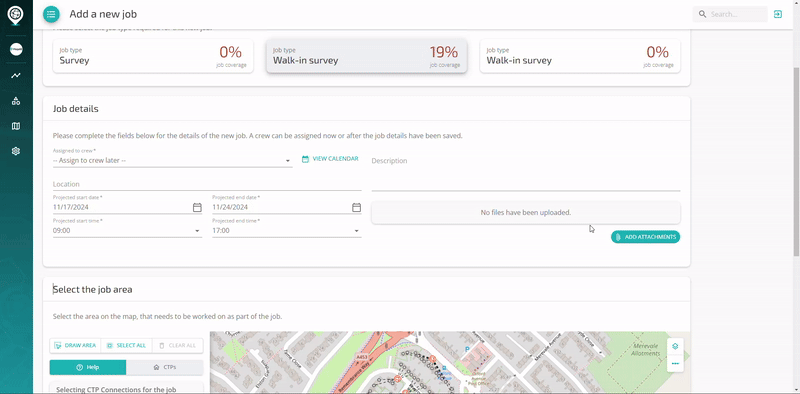Viewport: 800px width, 394px height.
Task: Click the app logo in sidebar
Action: pos(15,14)
